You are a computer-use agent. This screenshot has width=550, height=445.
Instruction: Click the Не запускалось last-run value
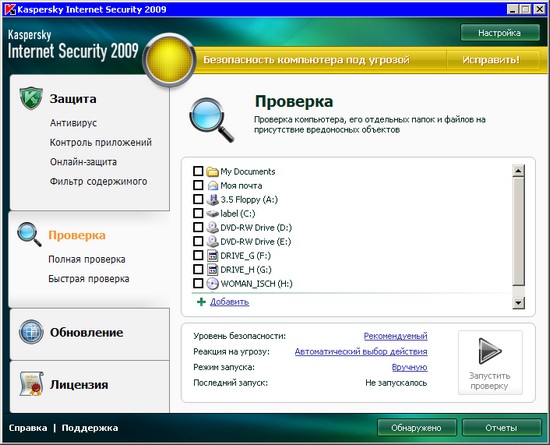(396, 383)
